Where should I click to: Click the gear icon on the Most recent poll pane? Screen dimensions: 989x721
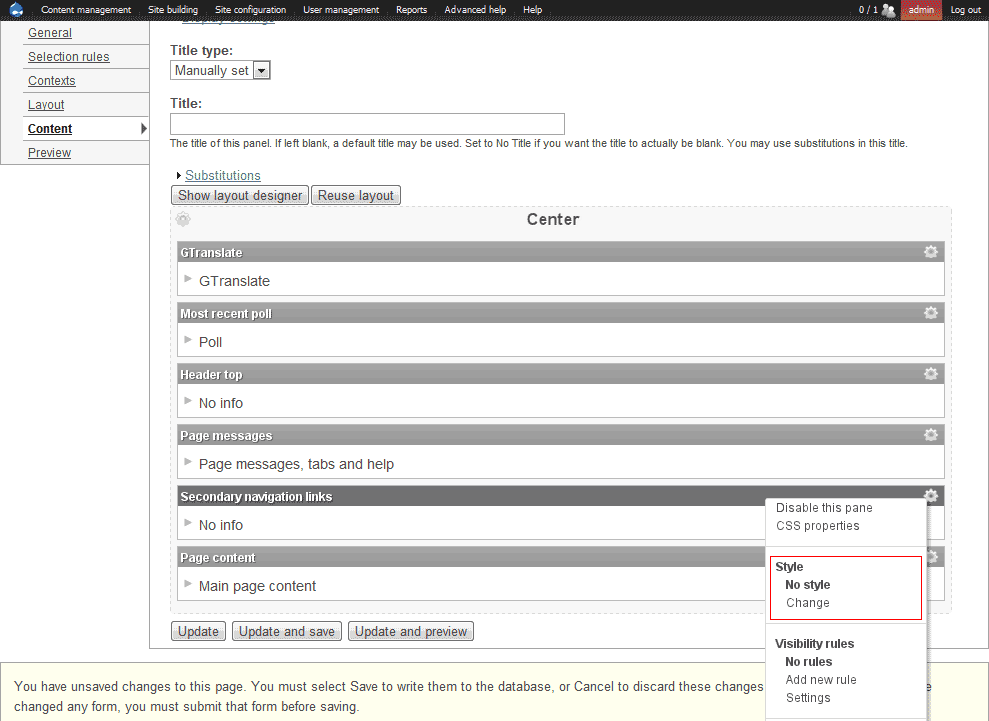click(930, 313)
